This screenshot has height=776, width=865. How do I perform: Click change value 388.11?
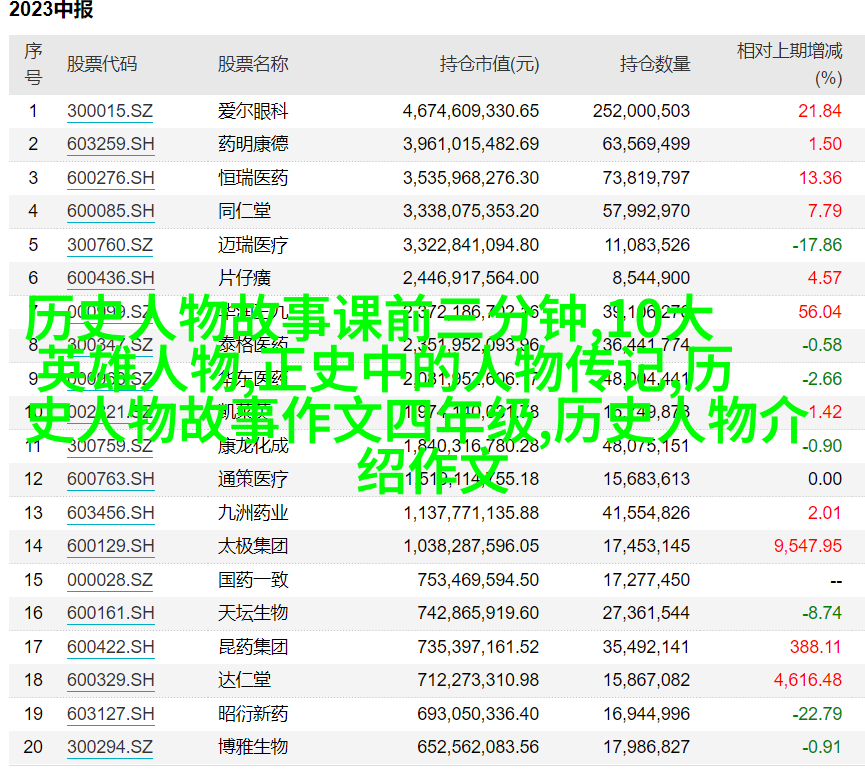click(x=815, y=647)
